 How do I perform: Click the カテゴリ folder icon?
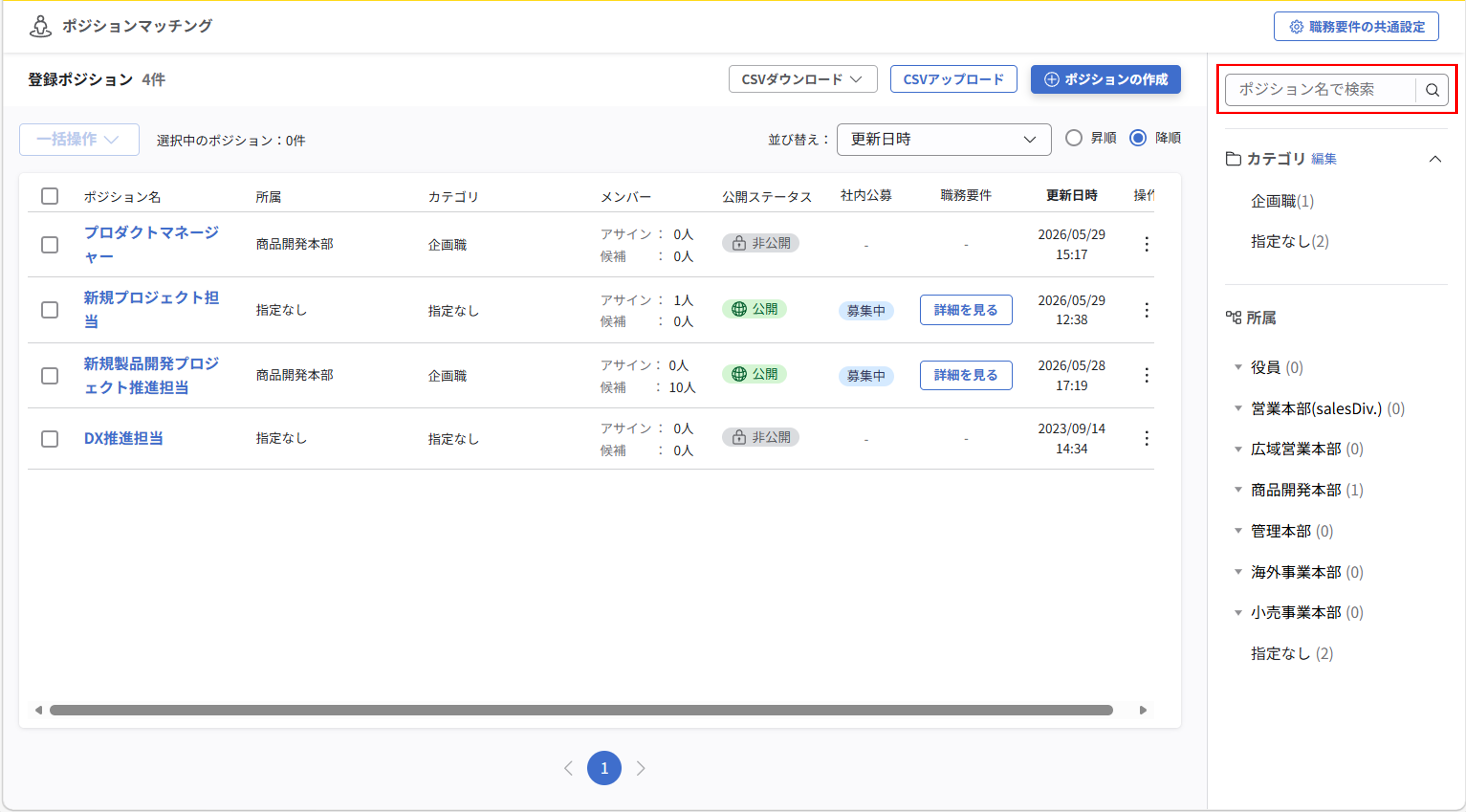1233,159
